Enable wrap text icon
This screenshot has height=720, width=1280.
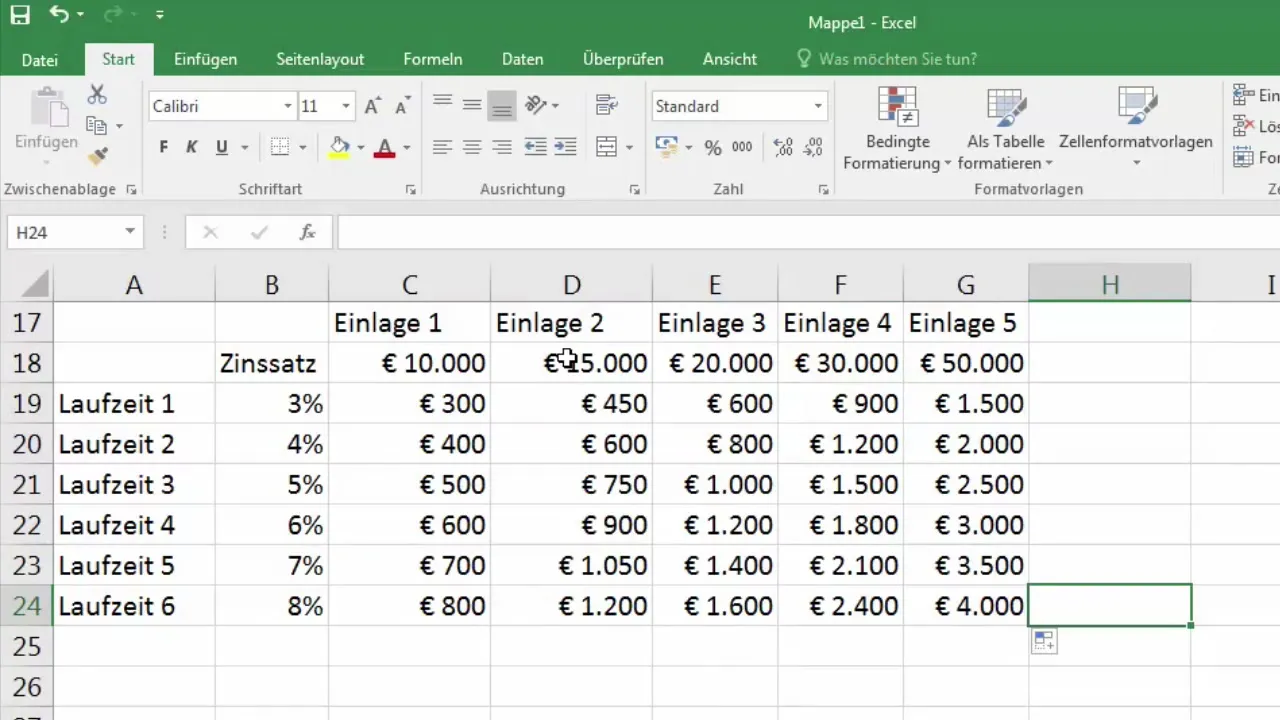pyautogui.click(x=605, y=105)
